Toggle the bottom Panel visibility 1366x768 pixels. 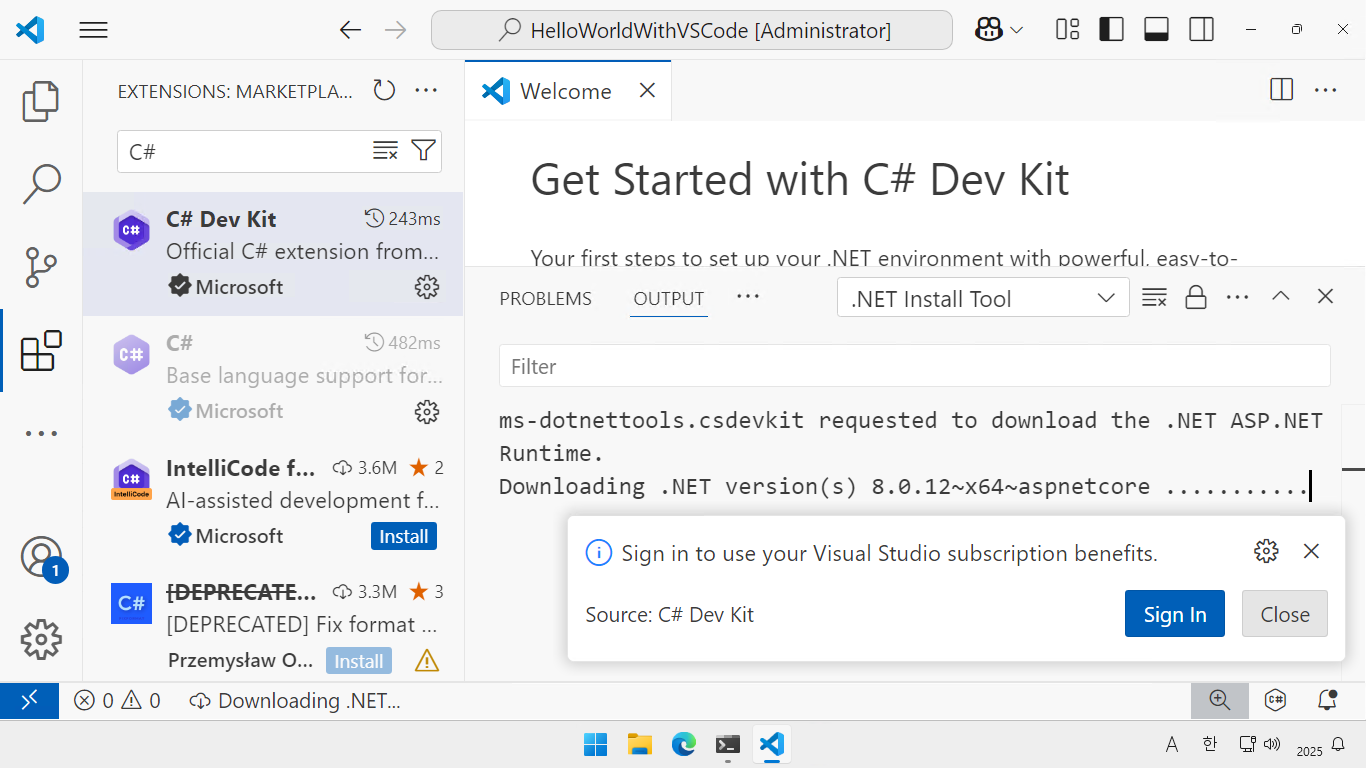pos(1156,29)
